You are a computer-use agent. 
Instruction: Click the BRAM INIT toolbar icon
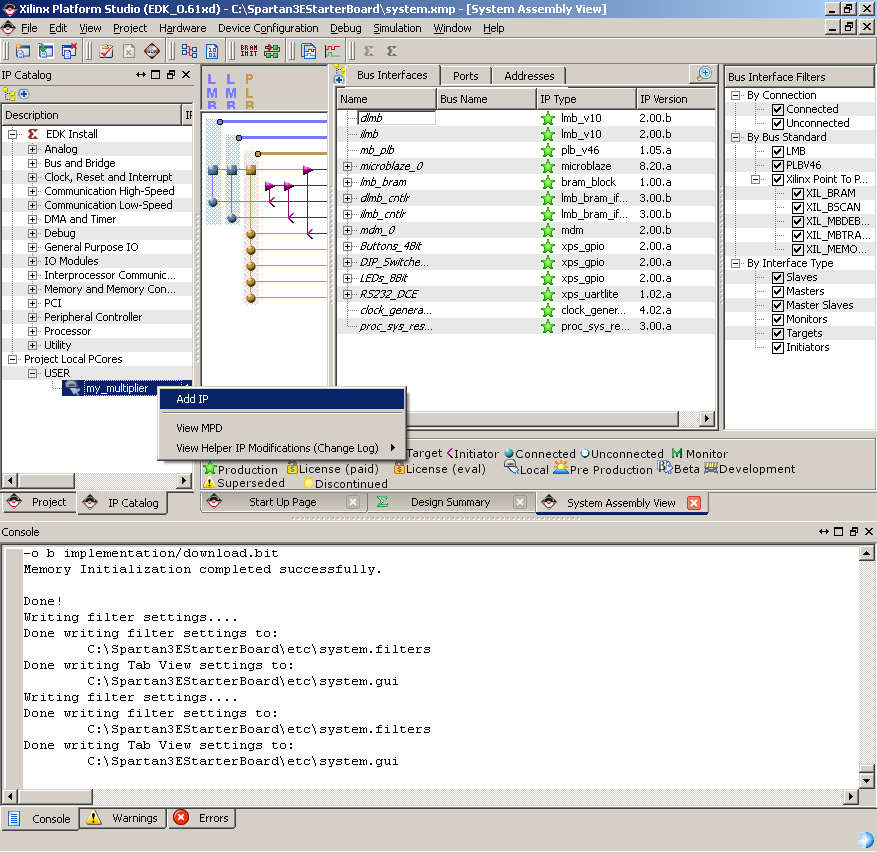[x=249, y=51]
